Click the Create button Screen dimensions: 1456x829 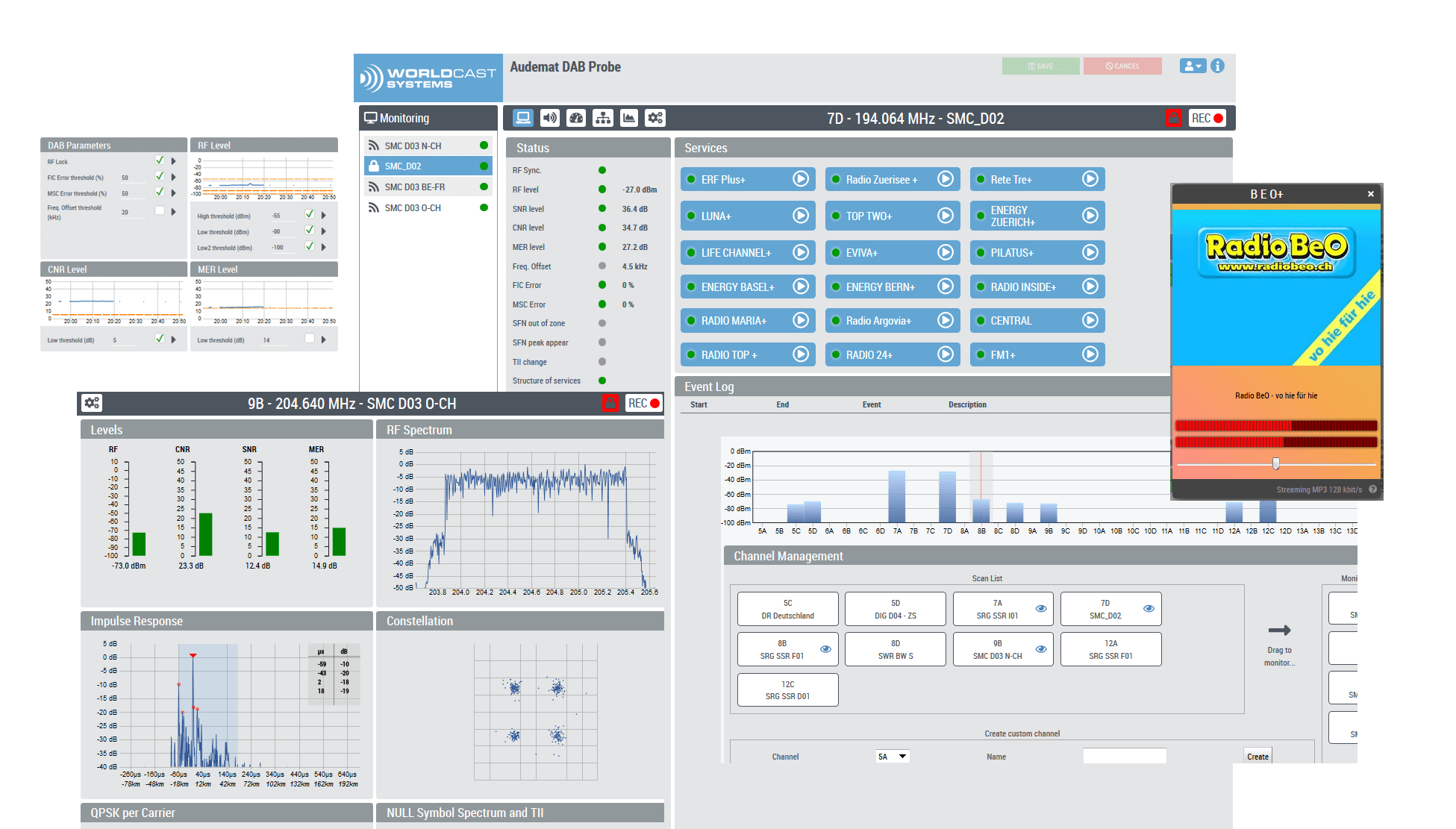tap(1257, 757)
